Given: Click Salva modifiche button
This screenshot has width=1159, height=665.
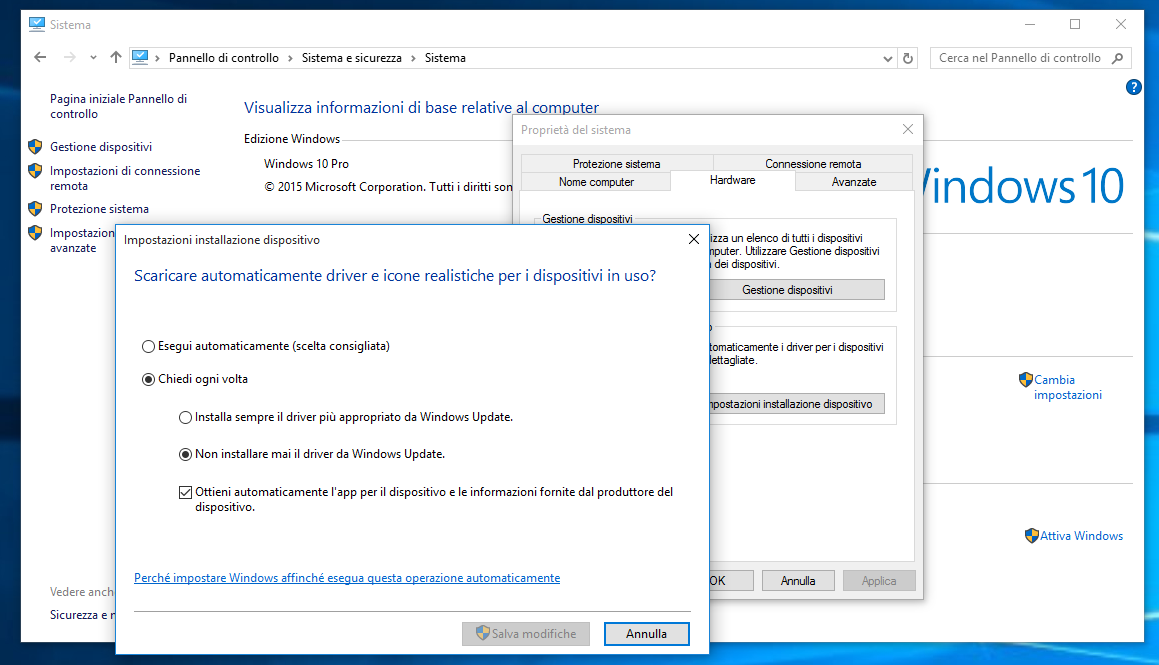Looking at the screenshot, I should [x=526, y=634].
